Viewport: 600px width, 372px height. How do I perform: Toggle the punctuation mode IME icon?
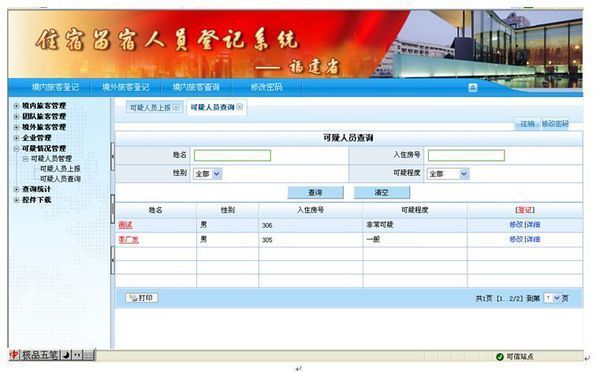coord(77,355)
